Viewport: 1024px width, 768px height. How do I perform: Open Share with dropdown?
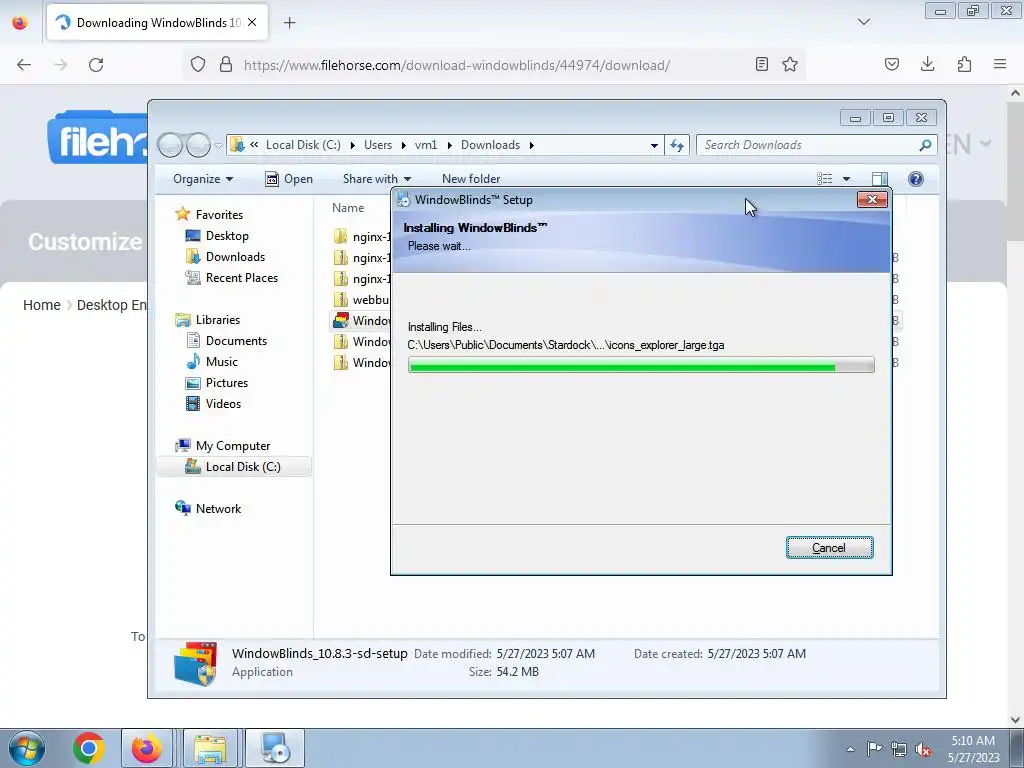[x=377, y=179]
